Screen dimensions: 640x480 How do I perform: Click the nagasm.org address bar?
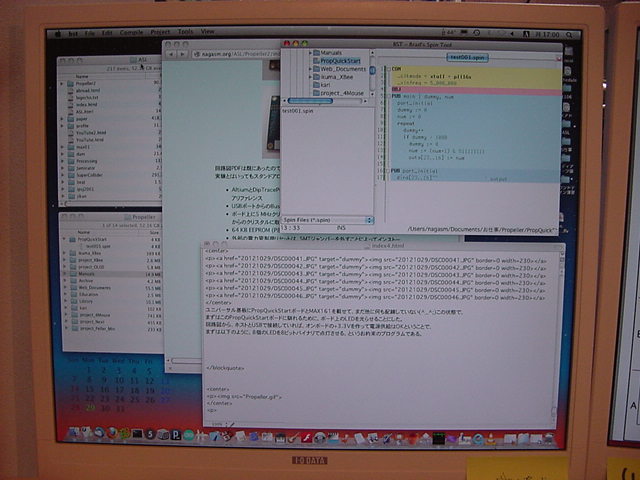click(236, 54)
